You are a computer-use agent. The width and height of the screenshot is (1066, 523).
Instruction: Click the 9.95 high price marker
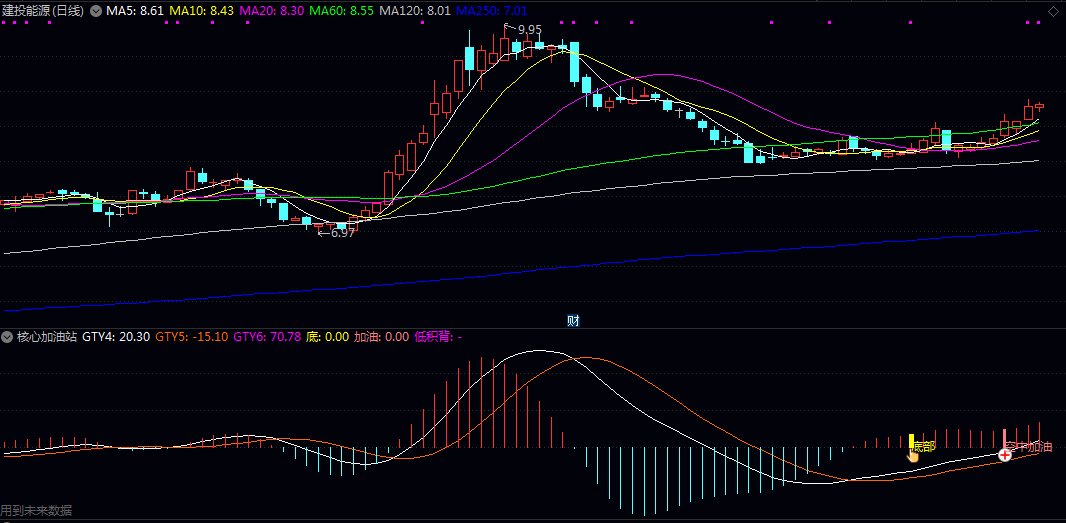tap(529, 29)
